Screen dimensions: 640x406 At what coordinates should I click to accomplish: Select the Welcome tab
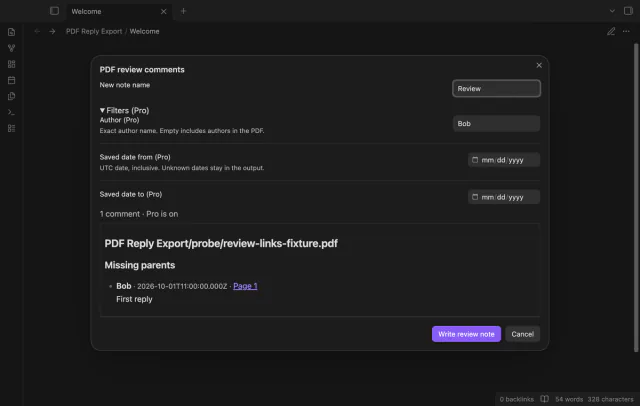118,11
